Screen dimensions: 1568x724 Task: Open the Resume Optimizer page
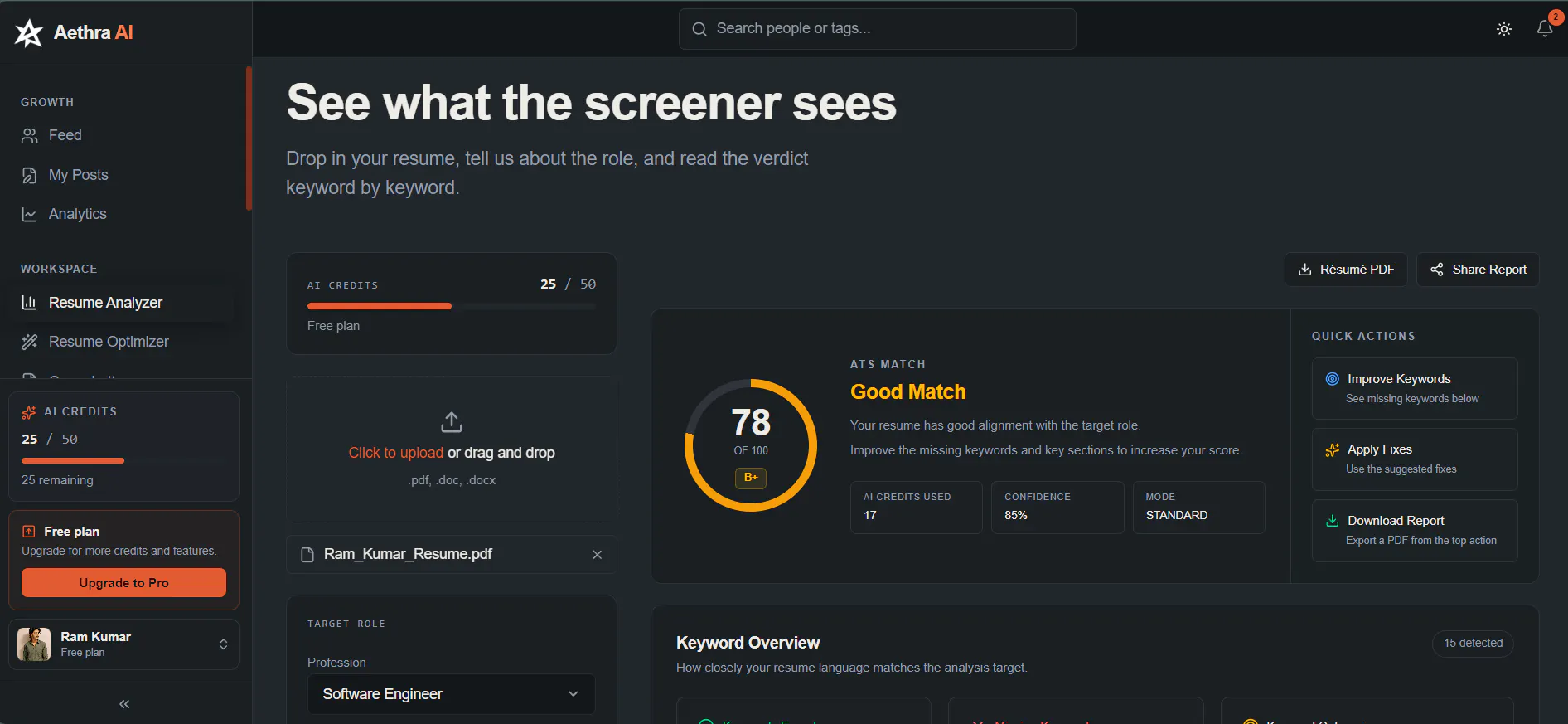(x=122, y=342)
